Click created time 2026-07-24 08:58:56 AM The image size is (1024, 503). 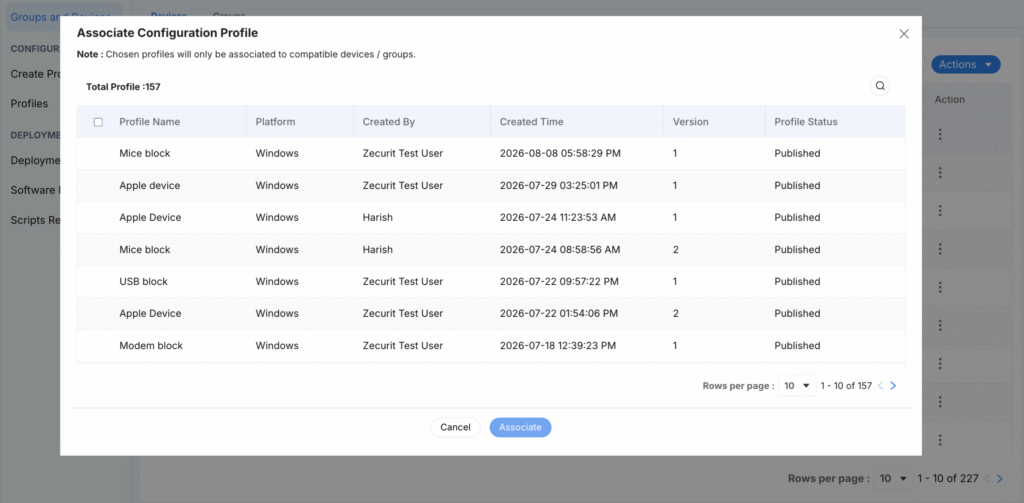click(x=560, y=250)
